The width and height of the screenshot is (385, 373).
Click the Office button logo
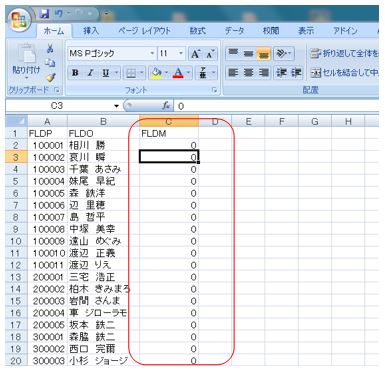(x=19, y=20)
